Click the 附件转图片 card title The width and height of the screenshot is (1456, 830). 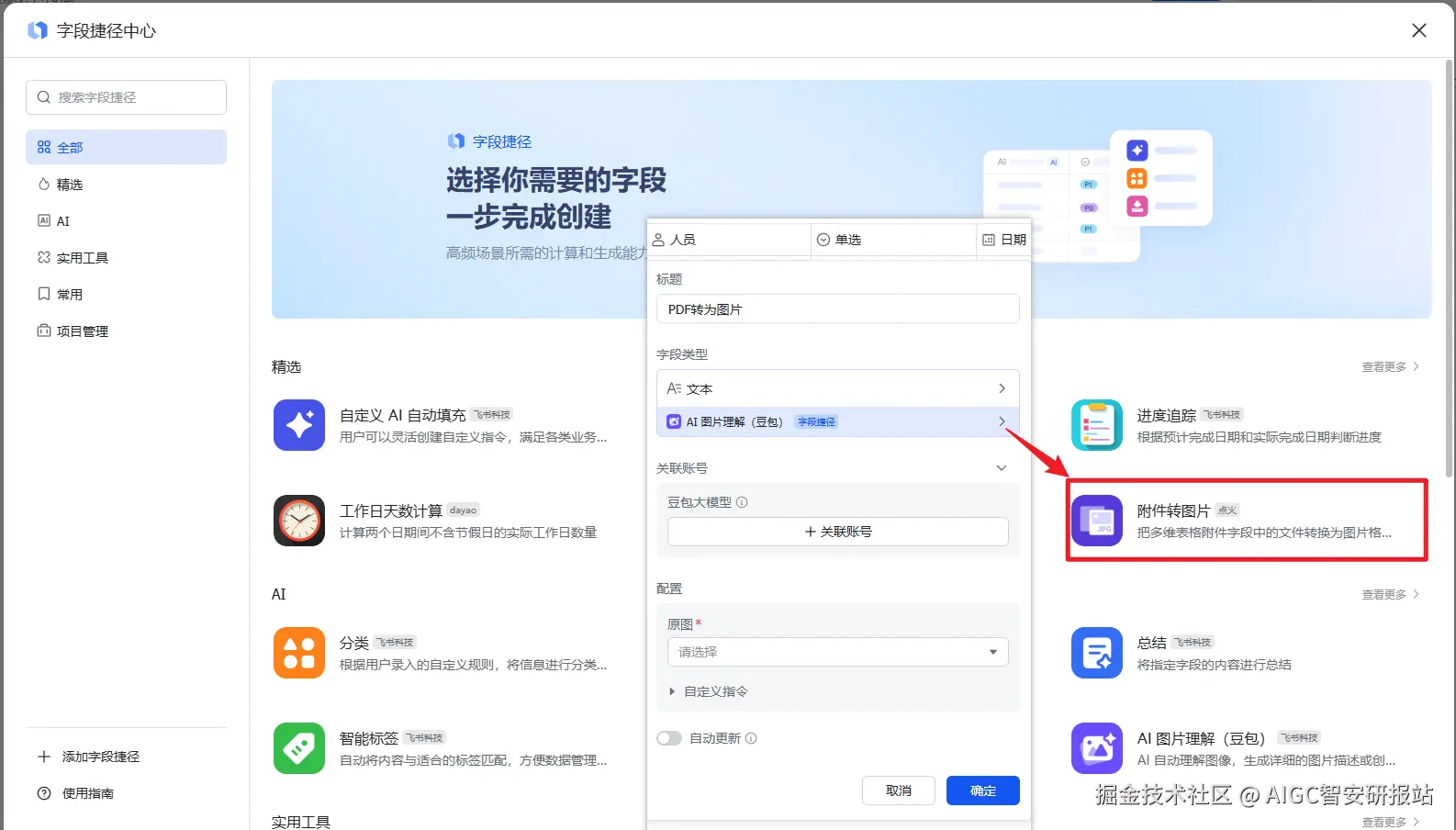(1173, 510)
